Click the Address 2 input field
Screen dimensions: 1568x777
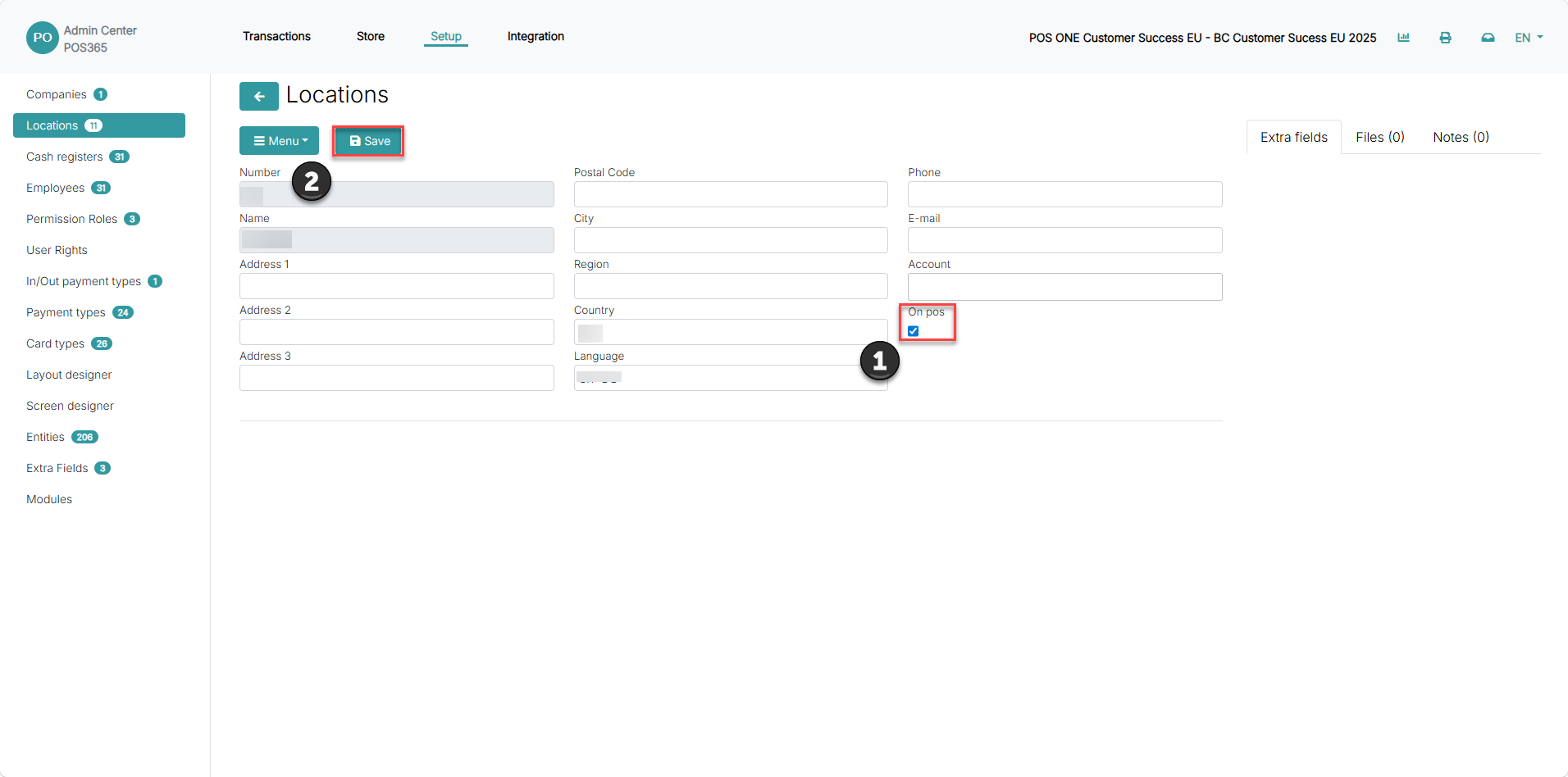(397, 332)
